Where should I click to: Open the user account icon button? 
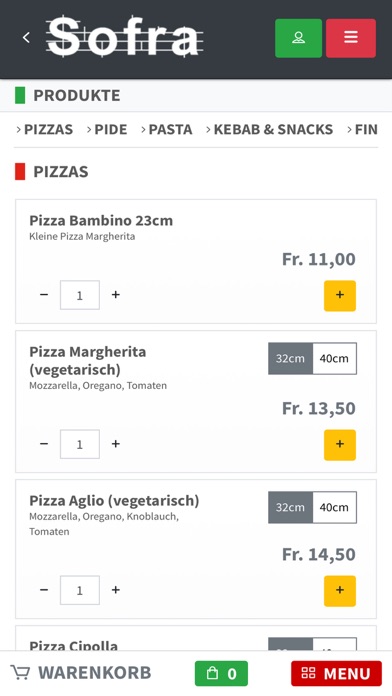(298, 38)
